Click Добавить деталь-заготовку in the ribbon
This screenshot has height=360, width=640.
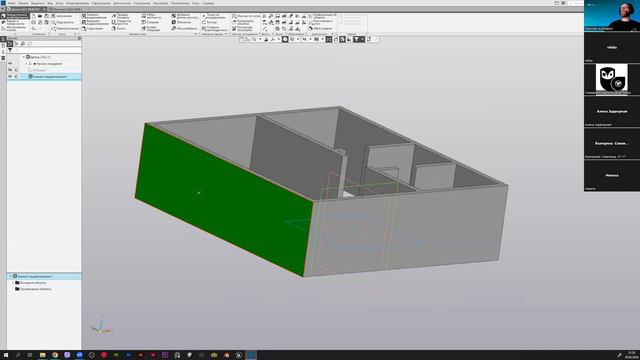tap(185, 16)
